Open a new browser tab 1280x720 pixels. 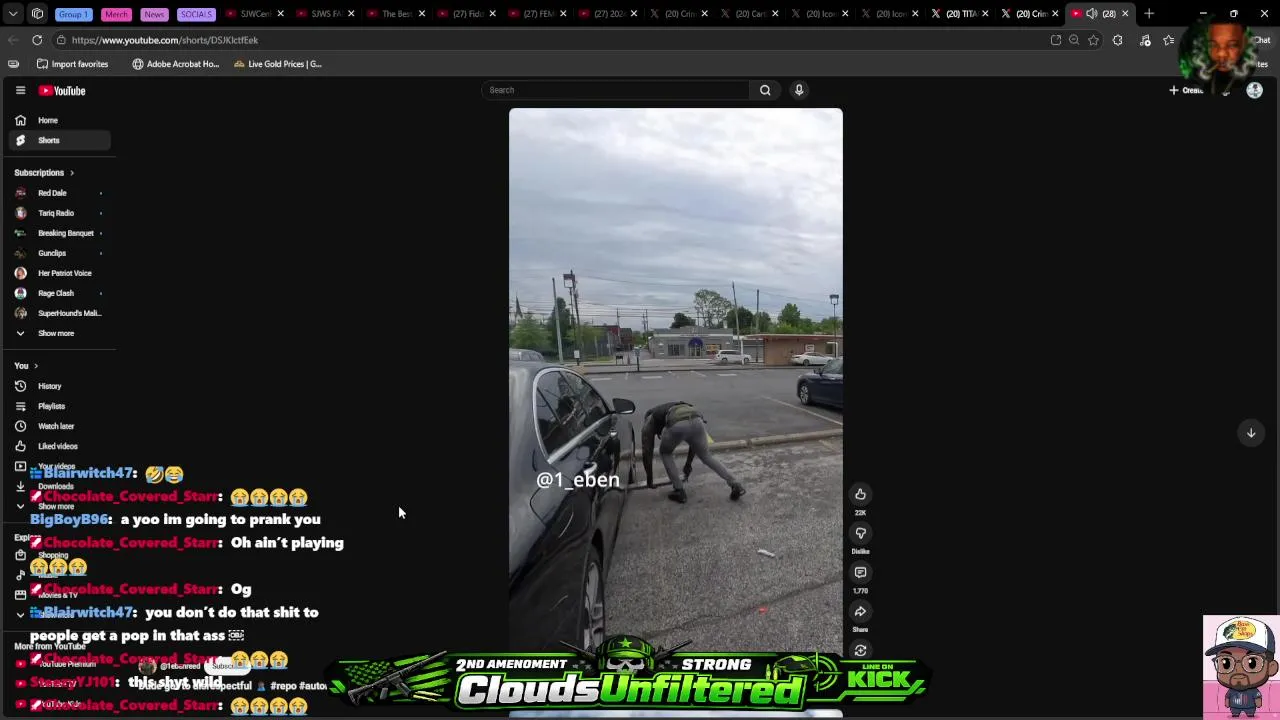(x=1149, y=14)
